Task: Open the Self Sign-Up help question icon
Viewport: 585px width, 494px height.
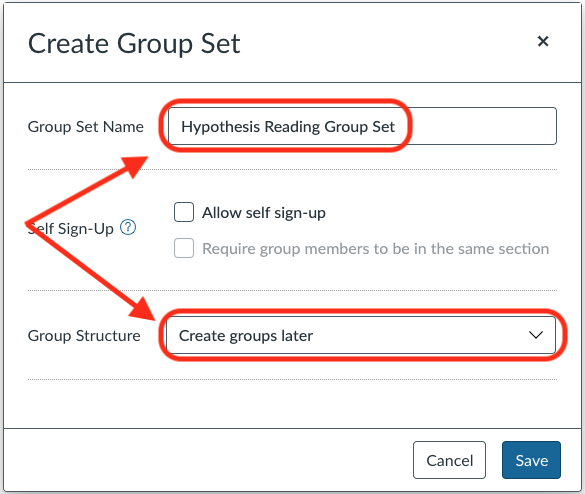Action: tap(128, 227)
